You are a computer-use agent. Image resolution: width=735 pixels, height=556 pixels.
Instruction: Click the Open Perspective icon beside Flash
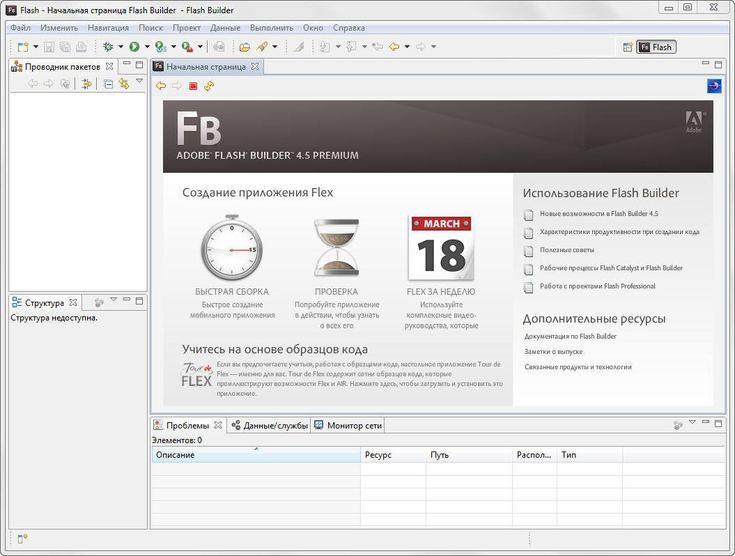coord(628,47)
